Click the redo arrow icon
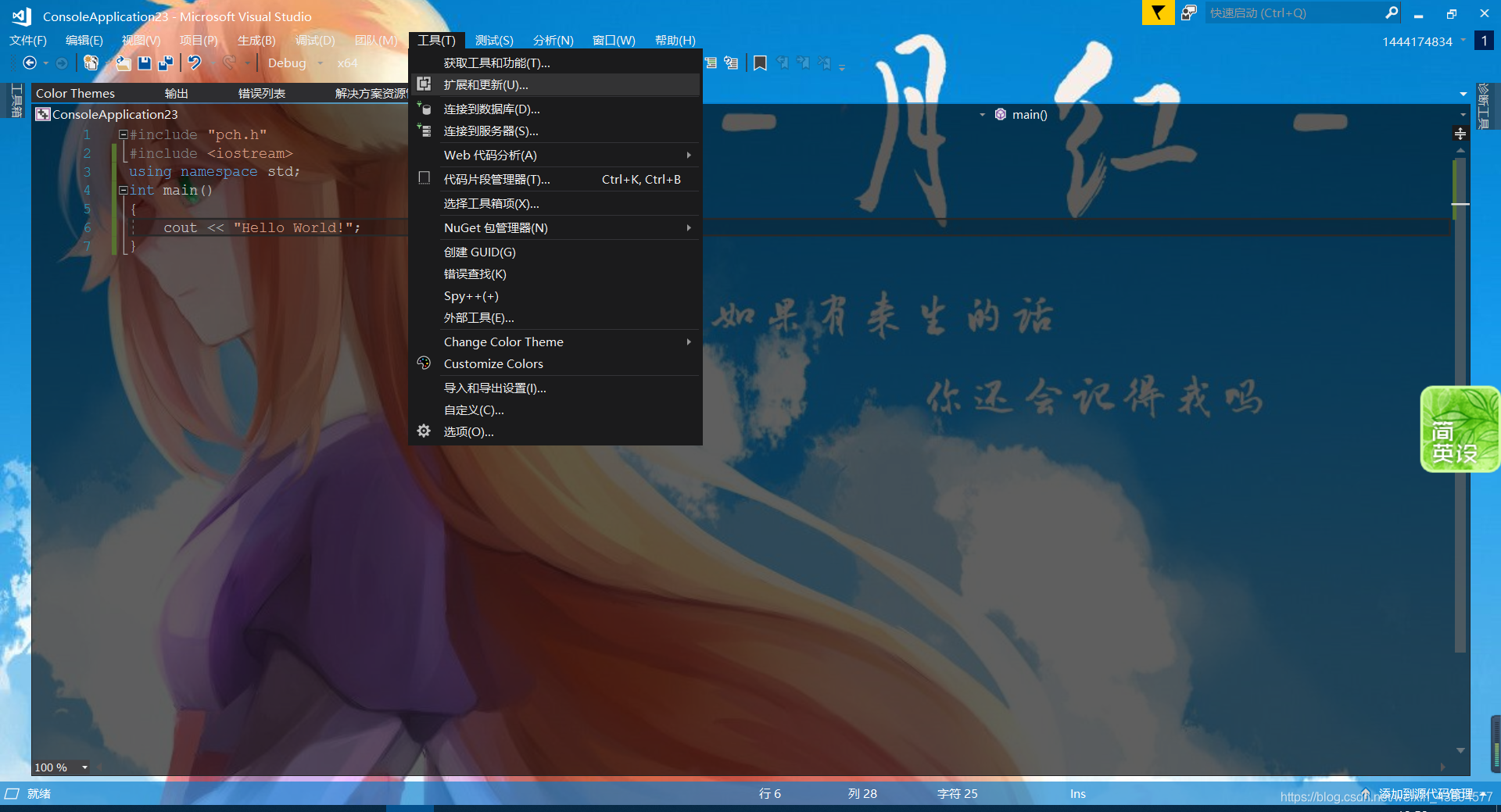1501x812 pixels. (229, 63)
